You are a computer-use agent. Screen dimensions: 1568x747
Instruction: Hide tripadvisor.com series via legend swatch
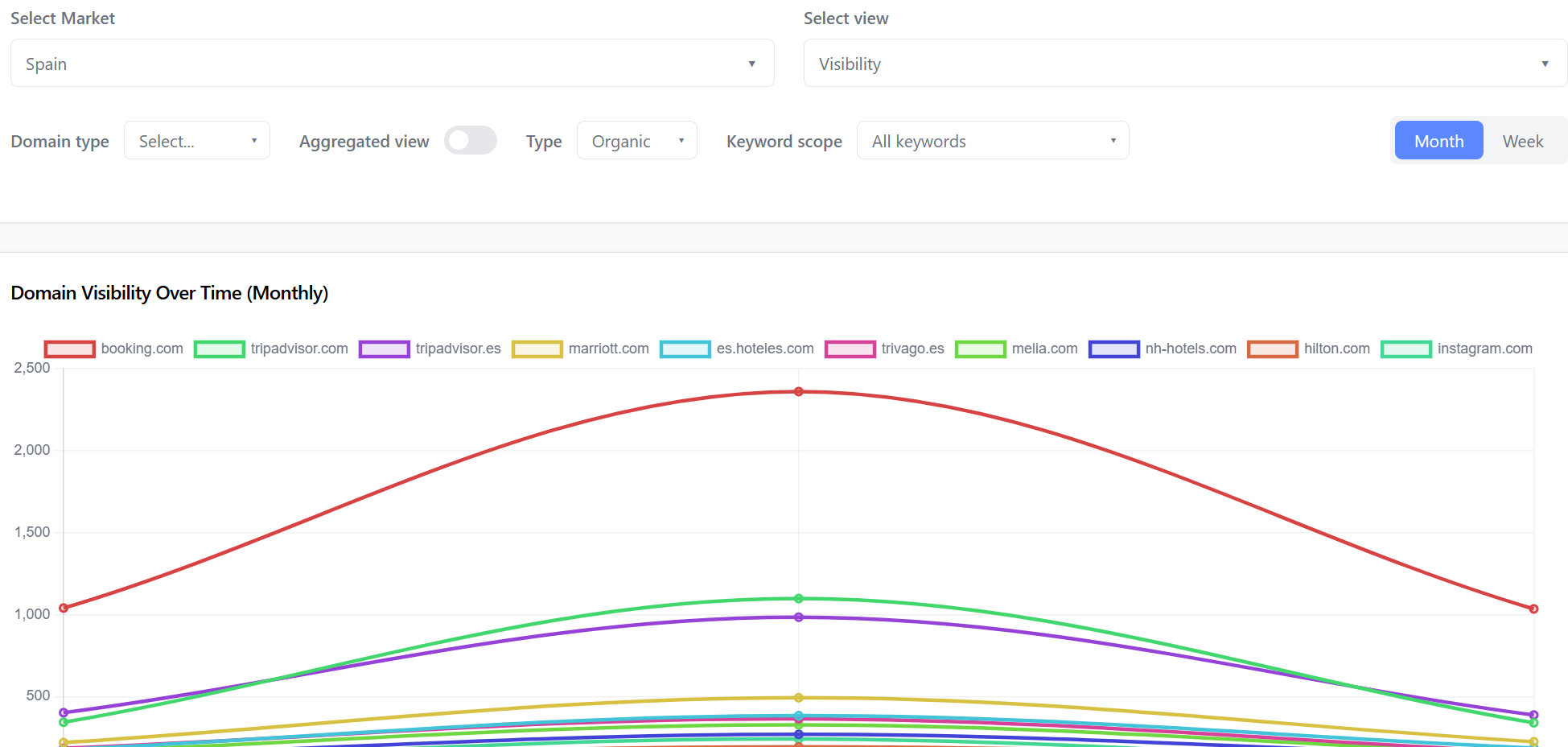pyautogui.click(x=219, y=349)
